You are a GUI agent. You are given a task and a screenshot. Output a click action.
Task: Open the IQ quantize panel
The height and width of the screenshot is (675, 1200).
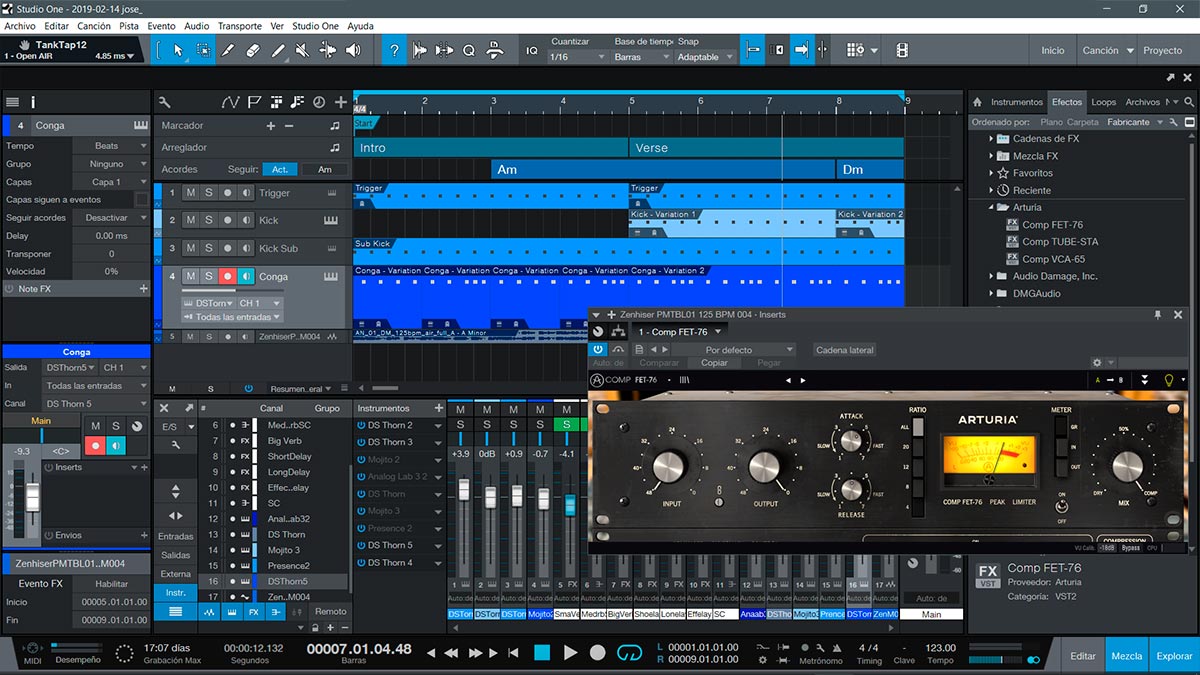tap(531, 50)
